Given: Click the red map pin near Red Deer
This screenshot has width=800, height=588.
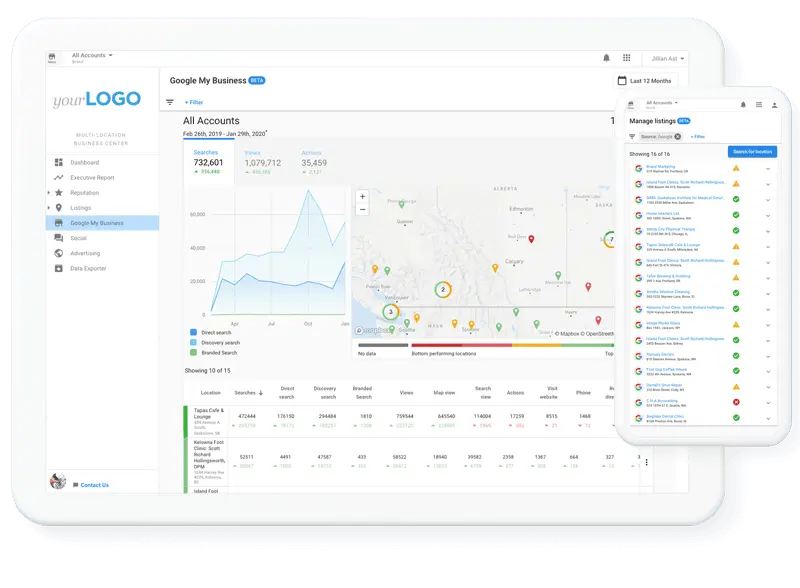Looking at the screenshot, I should point(531,239).
